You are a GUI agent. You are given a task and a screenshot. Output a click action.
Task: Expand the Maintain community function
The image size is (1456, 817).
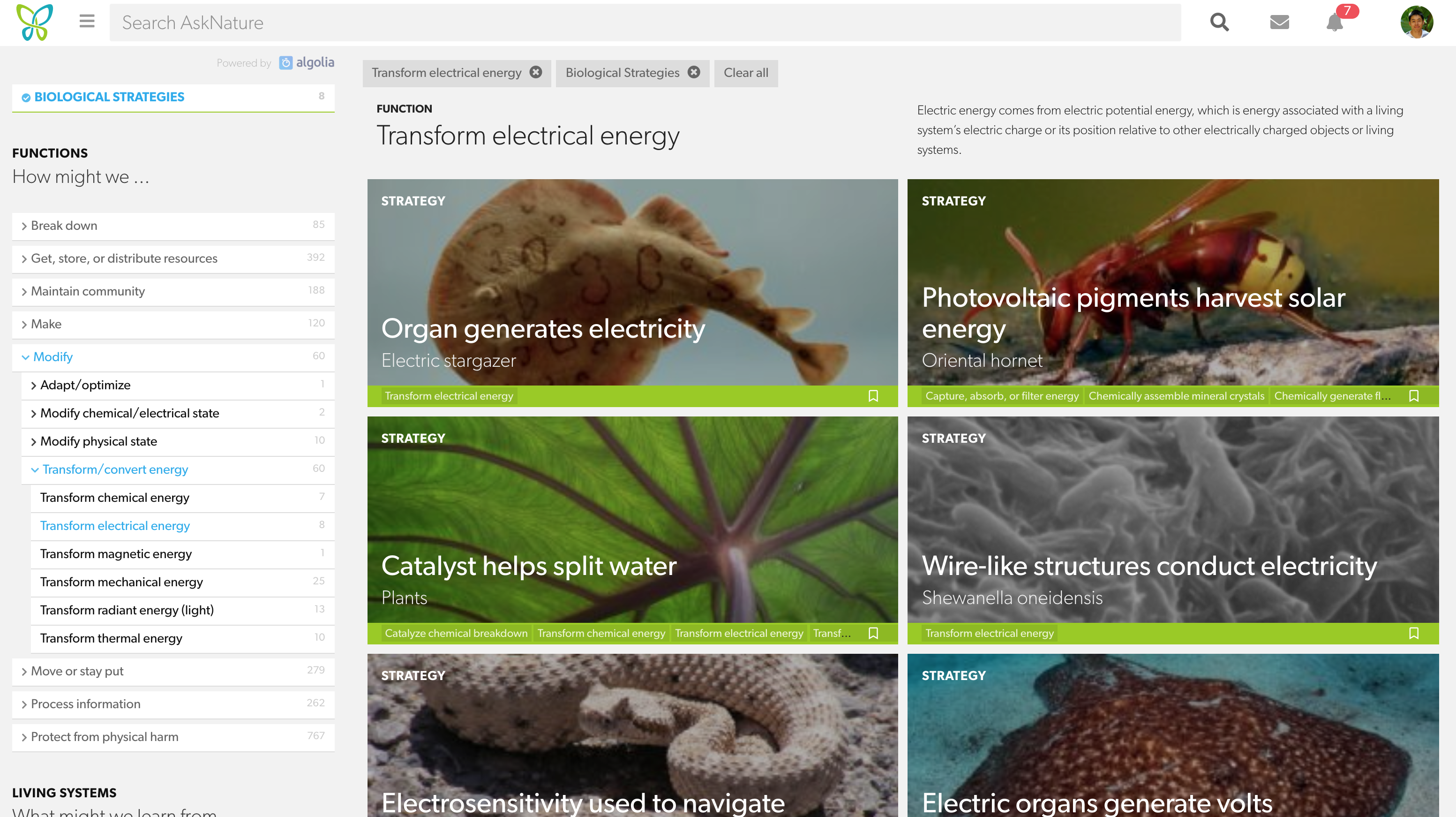coord(173,291)
